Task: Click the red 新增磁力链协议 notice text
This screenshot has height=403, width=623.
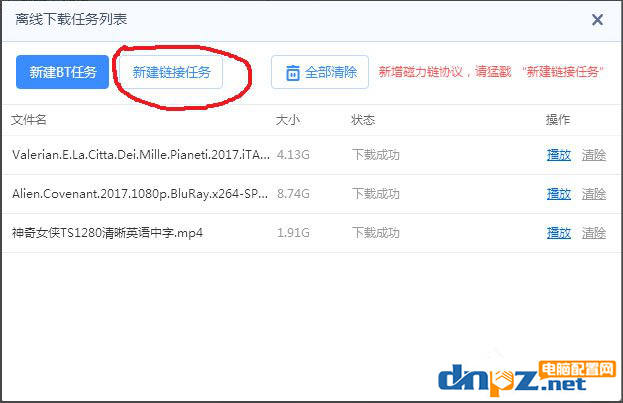Action: tap(491, 72)
